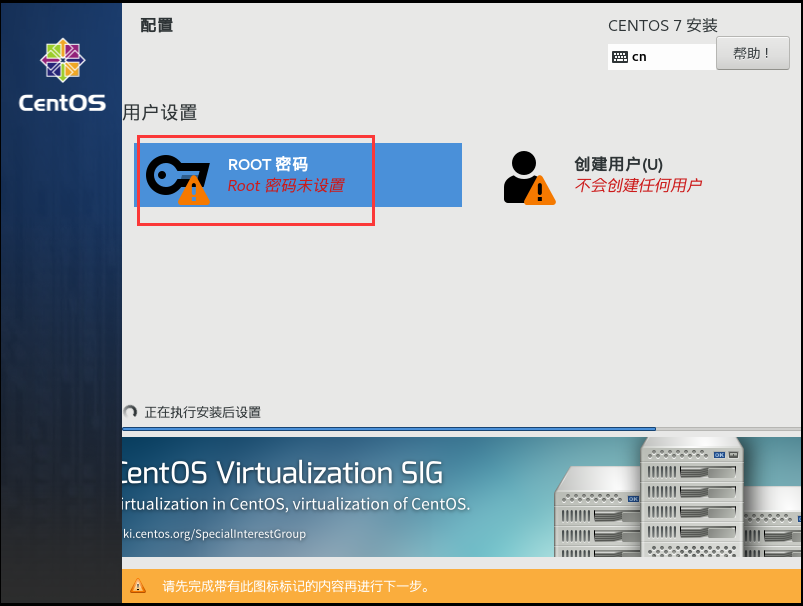Viewport: 803px width, 606px height.
Task: Click warning message 请先完成带有此图标标记的内容
Action: tap(296, 586)
